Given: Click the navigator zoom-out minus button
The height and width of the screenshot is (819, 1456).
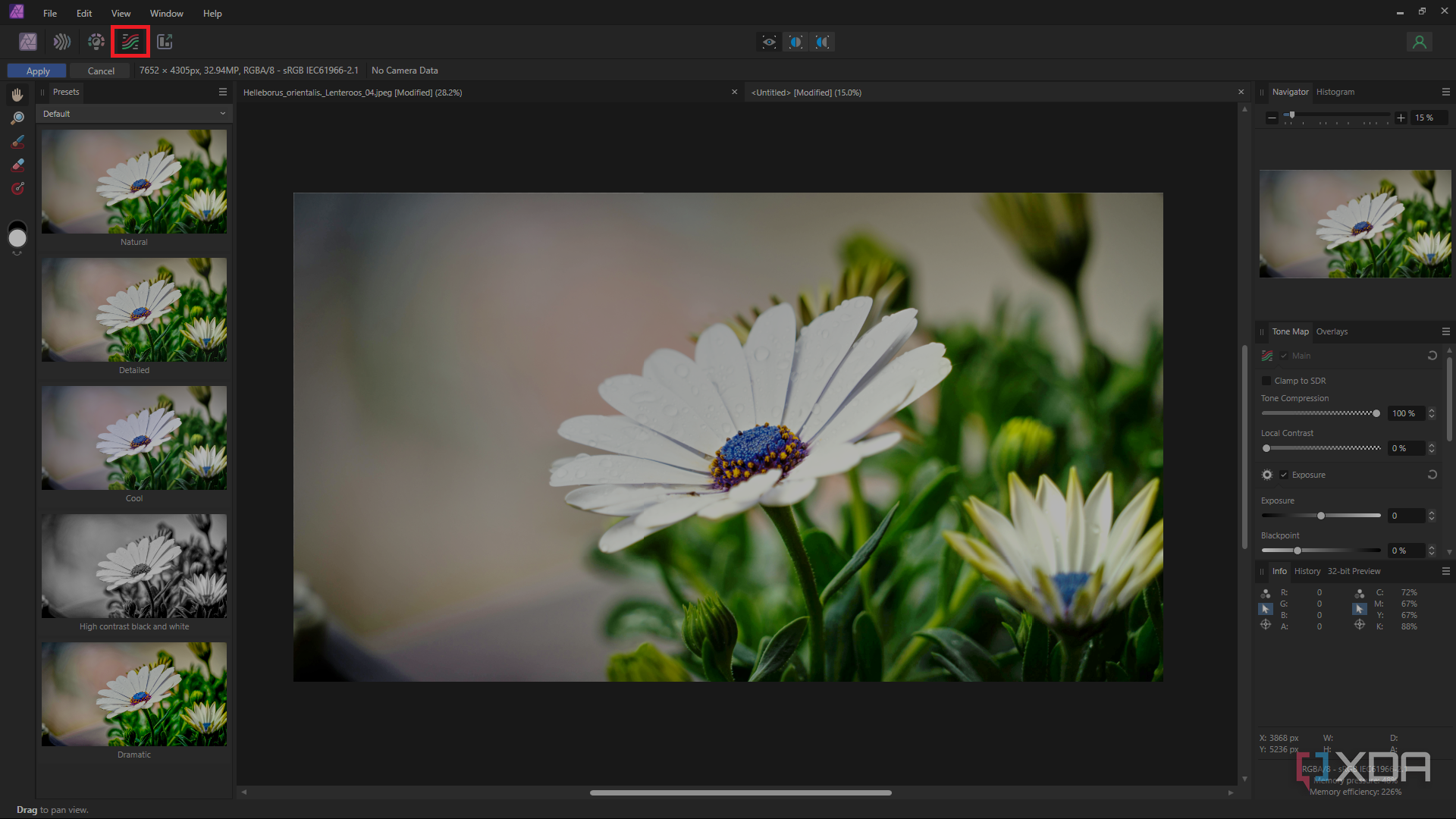Looking at the screenshot, I should click(1272, 118).
